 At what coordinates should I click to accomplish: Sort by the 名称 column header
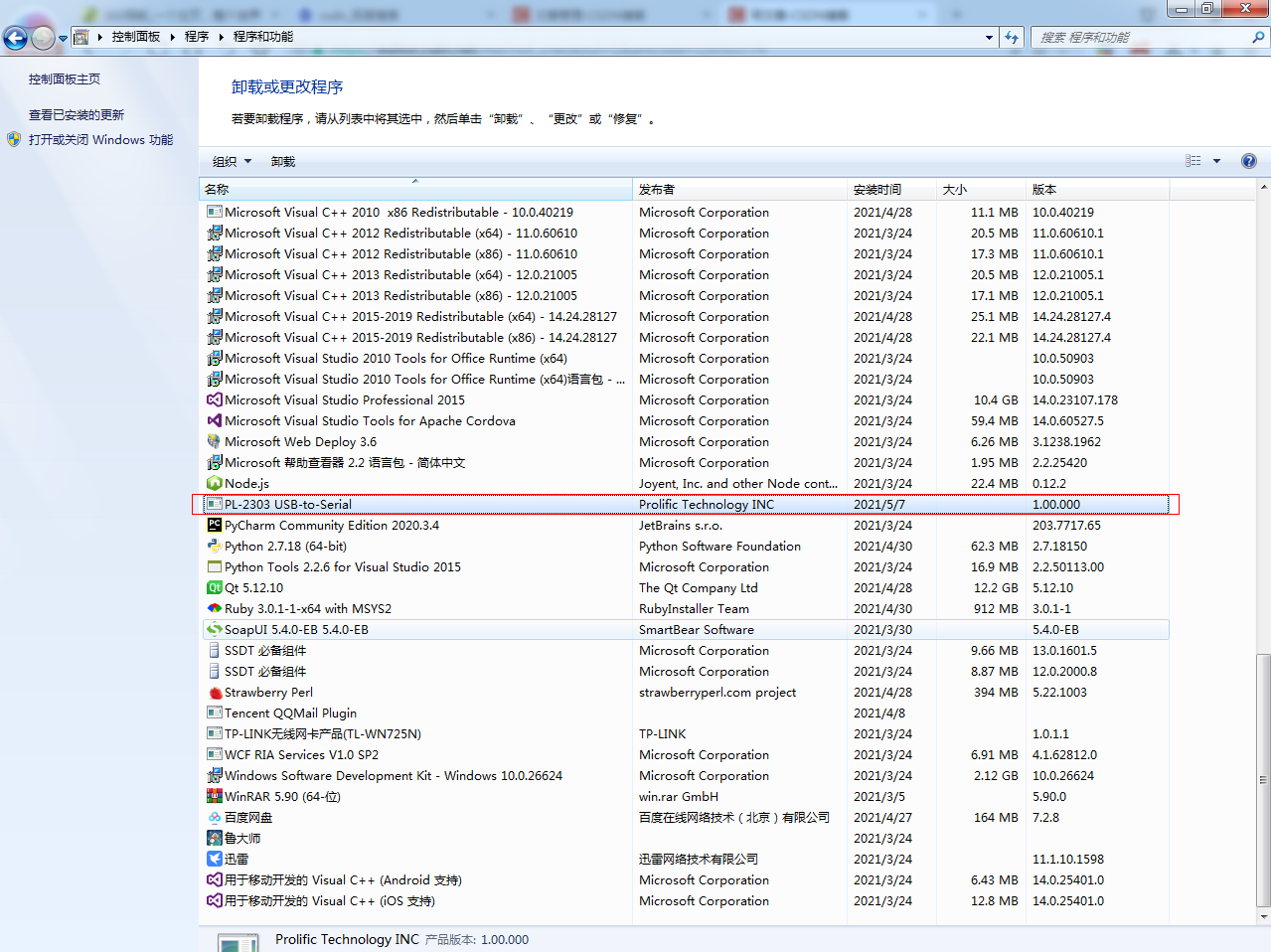[x=415, y=189]
